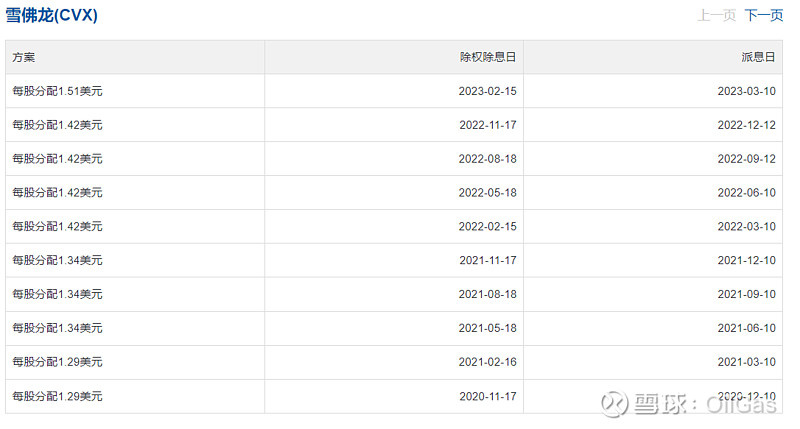Click ex-dividend date 2022-02-15
Viewport: 800px width, 429px height.
(x=487, y=227)
